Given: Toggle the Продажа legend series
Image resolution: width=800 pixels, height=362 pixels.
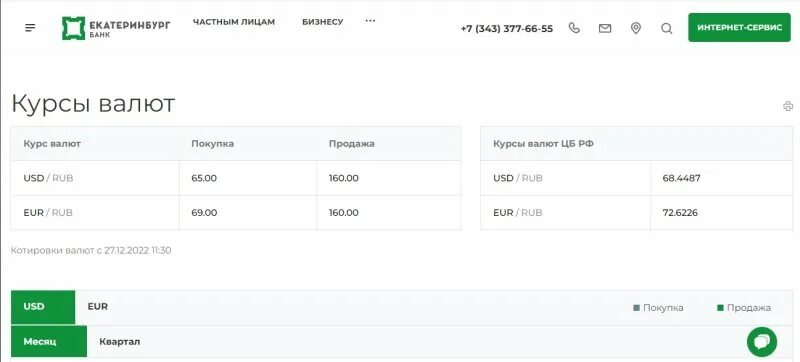Looking at the screenshot, I should [744, 308].
